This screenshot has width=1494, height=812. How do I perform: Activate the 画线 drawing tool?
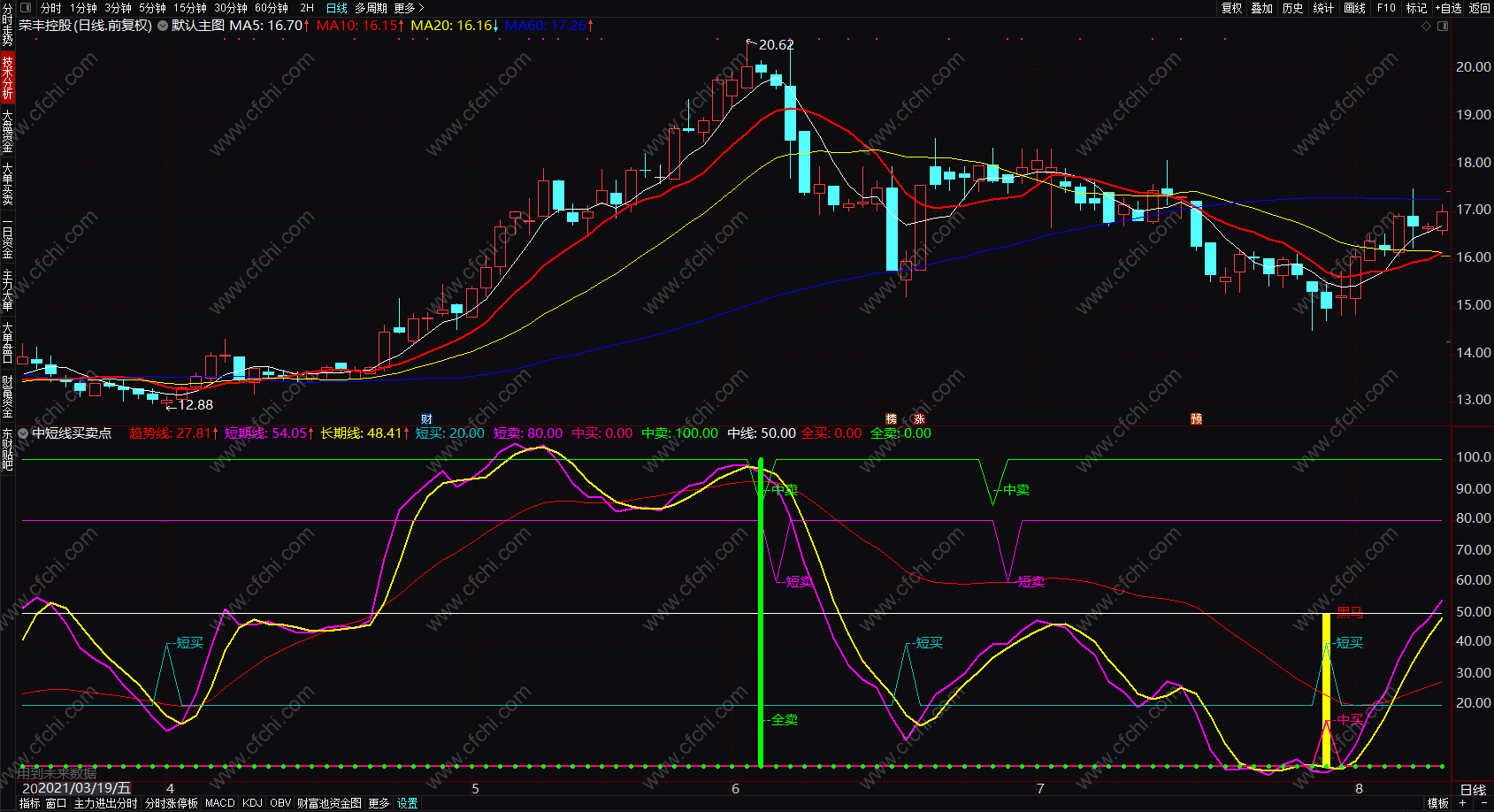[1355, 8]
